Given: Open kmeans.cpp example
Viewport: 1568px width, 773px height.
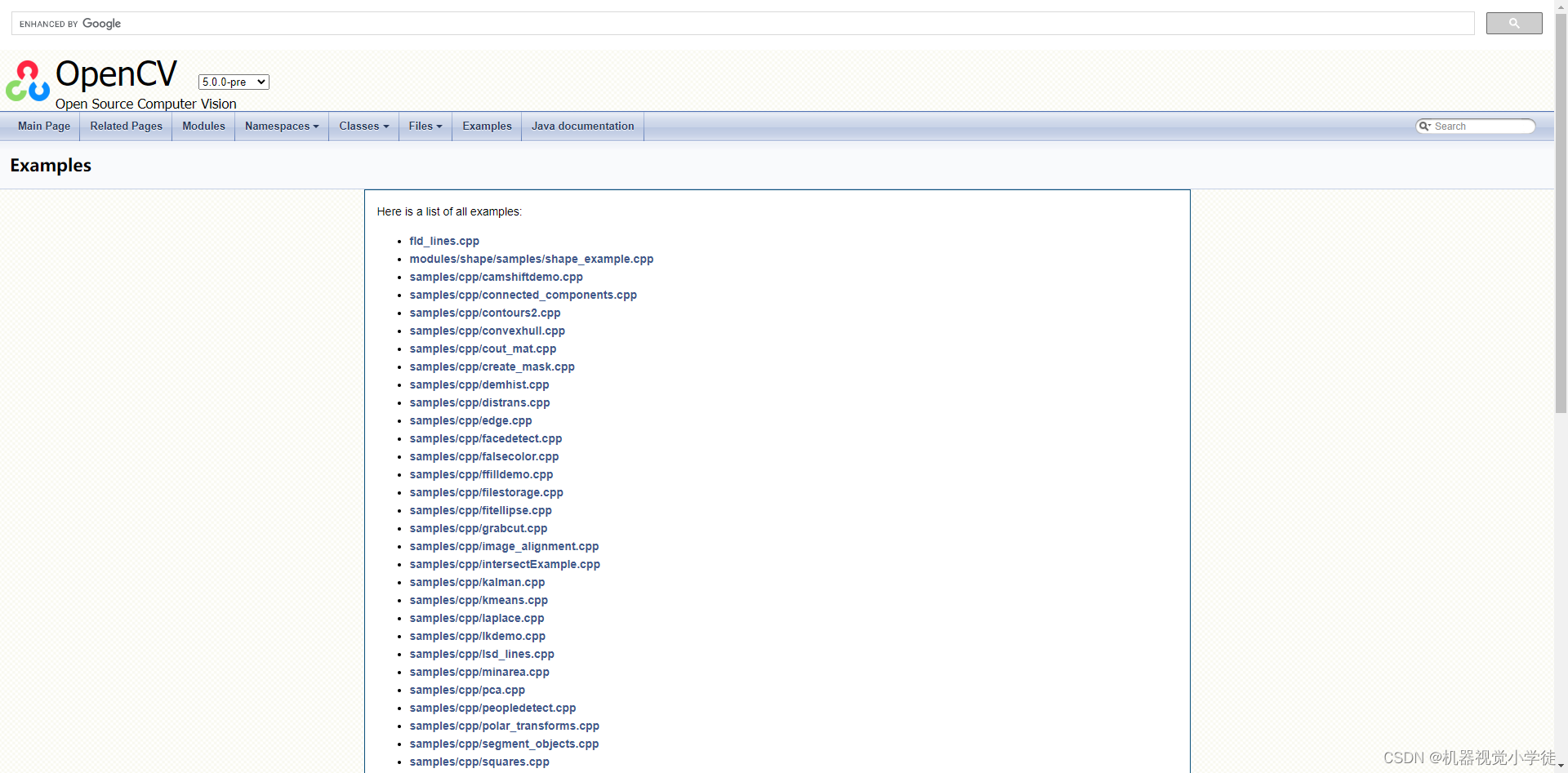Looking at the screenshot, I should click(479, 600).
